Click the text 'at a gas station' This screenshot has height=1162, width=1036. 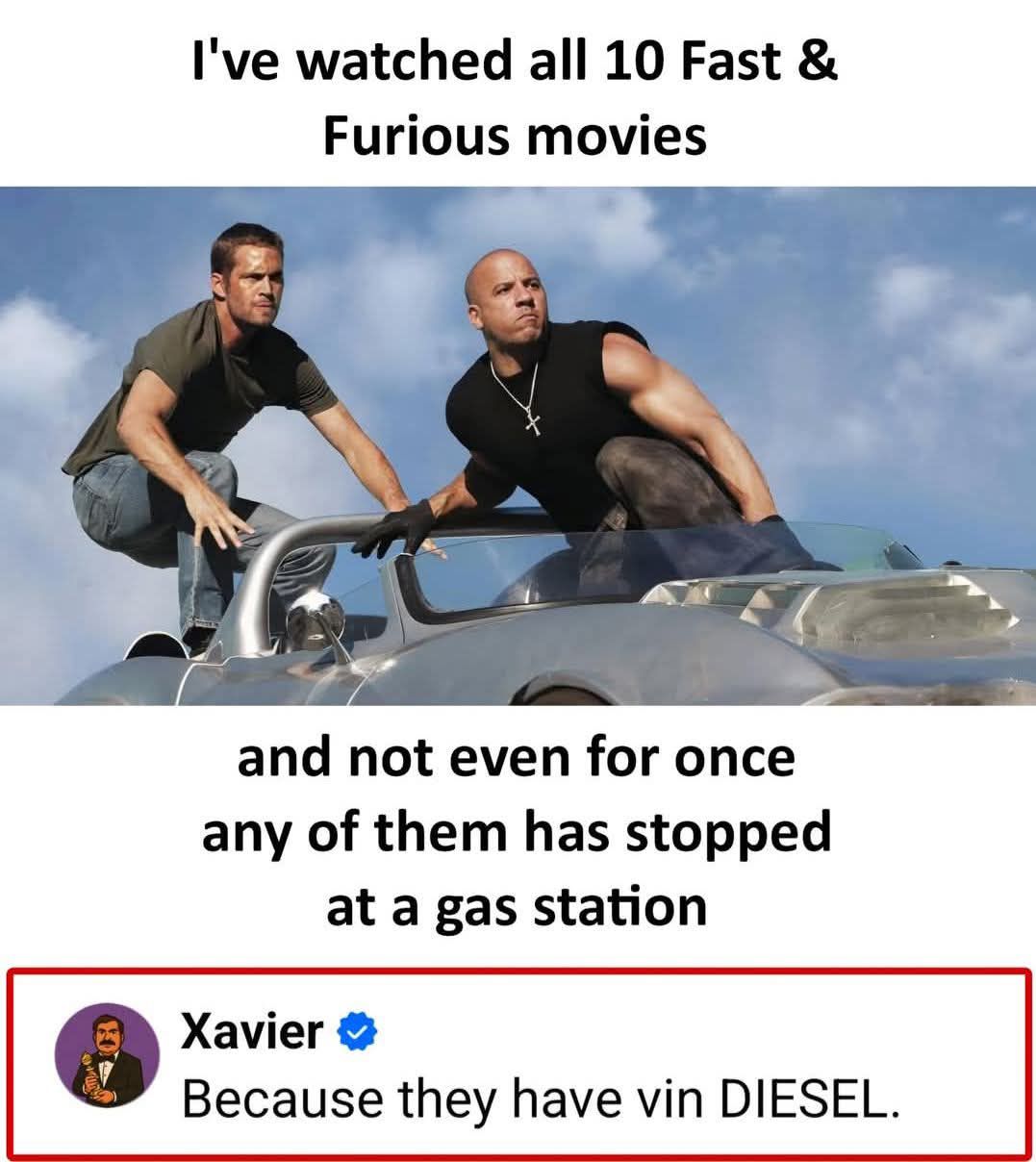point(517,907)
